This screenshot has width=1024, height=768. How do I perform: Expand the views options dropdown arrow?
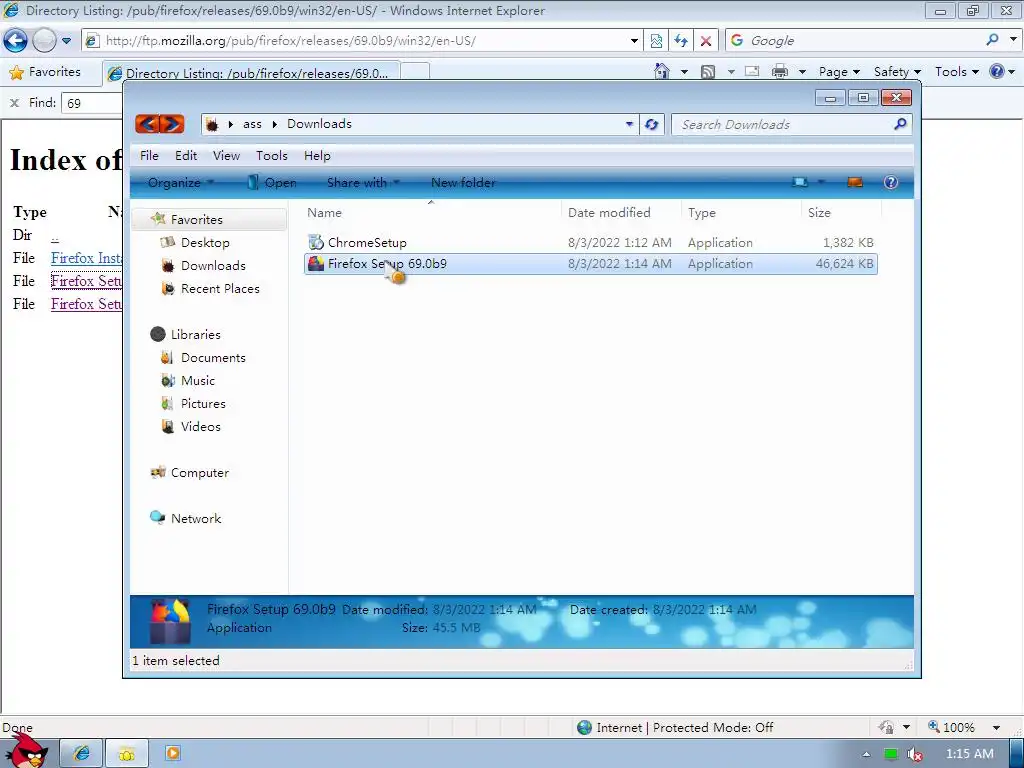coord(822,182)
